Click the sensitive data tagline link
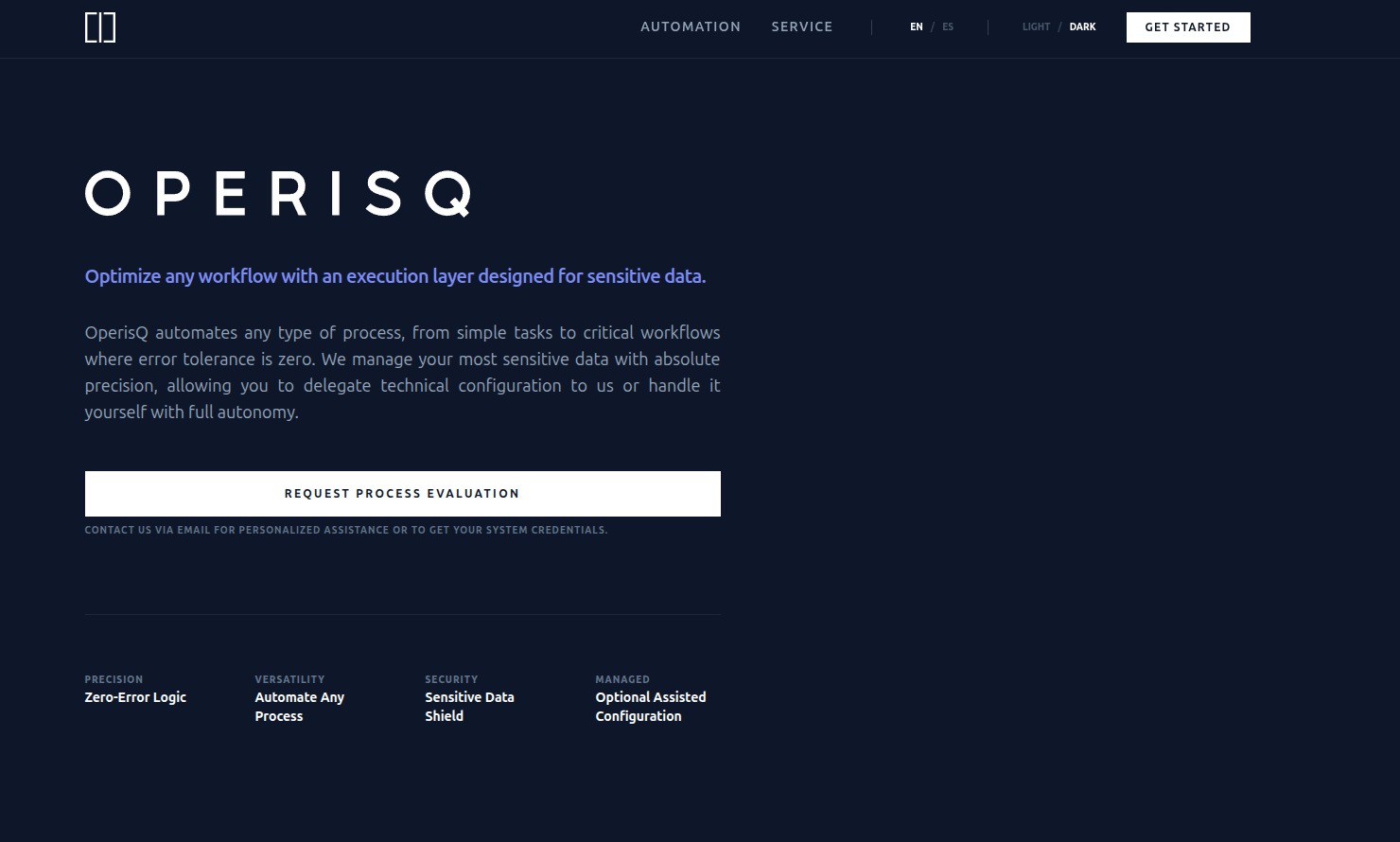This screenshot has width=1400, height=842. (394, 276)
